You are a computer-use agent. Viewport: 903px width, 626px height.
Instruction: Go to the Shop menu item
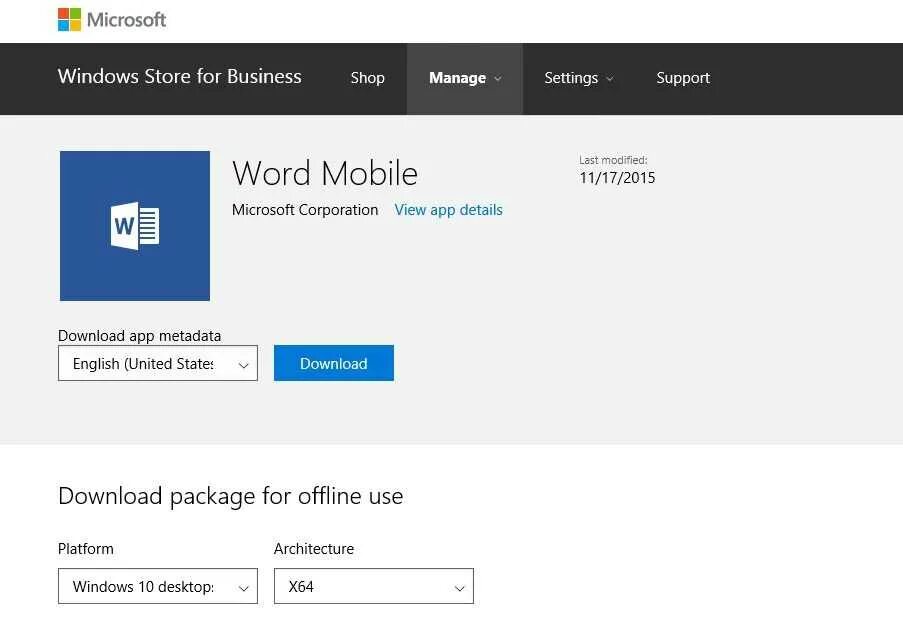tap(367, 78)
